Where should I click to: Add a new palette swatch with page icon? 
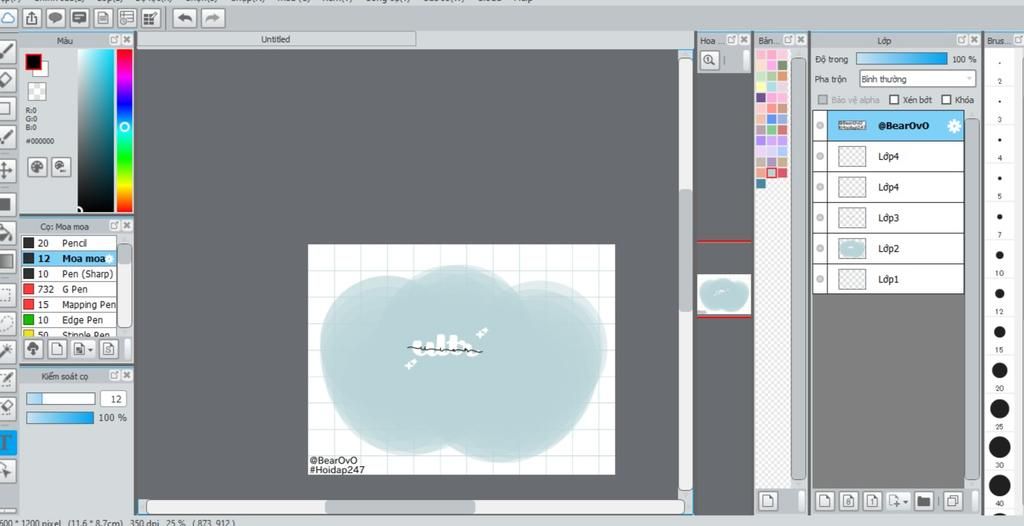tap(768, 501)
